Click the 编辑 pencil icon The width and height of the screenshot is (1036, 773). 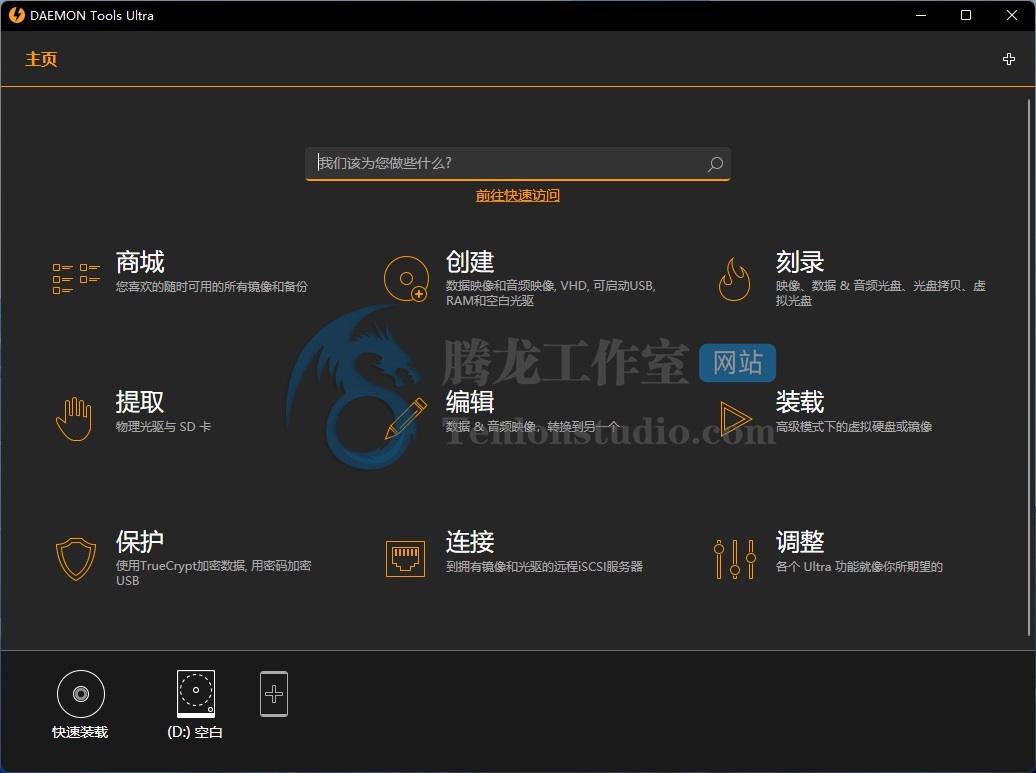click(x=406, y=419)
